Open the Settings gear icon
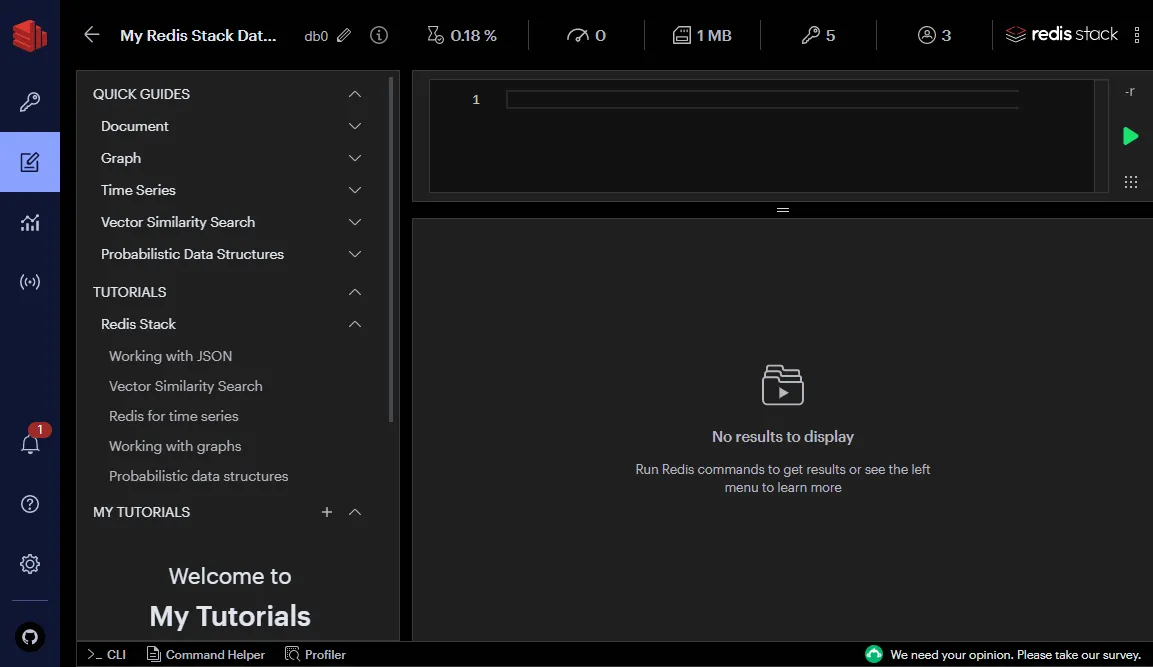1153x667 pixels. pyautogui.click(x=30, y=564)
